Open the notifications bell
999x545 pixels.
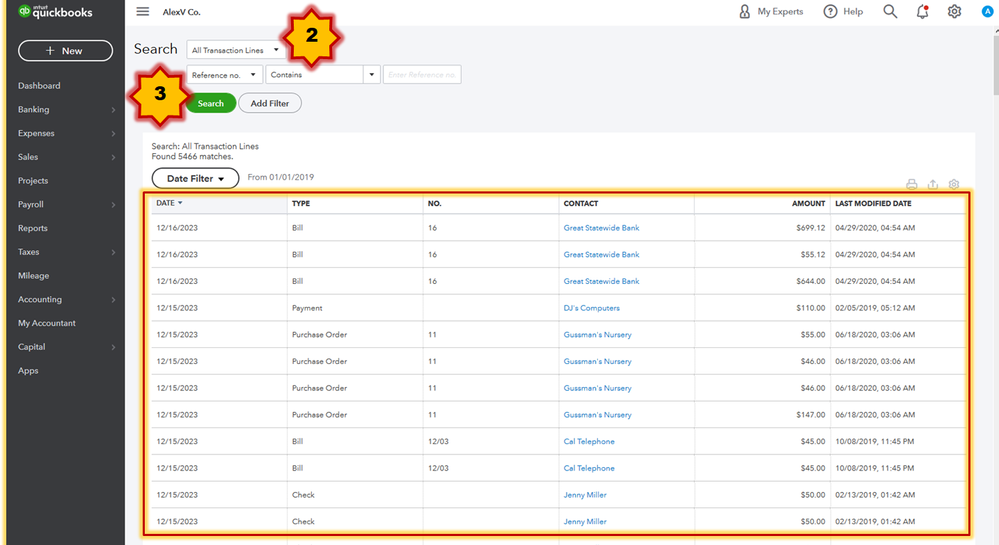pos(923,11)
